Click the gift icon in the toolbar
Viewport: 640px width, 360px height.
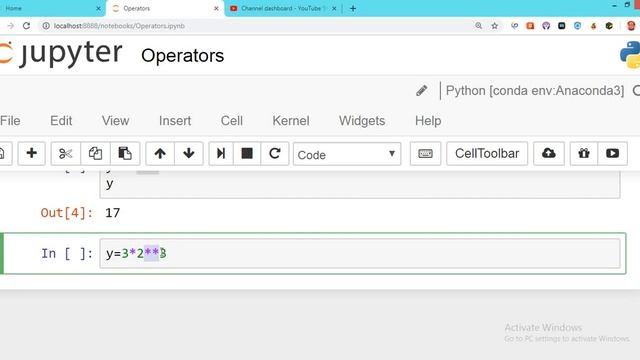[584, 153]
